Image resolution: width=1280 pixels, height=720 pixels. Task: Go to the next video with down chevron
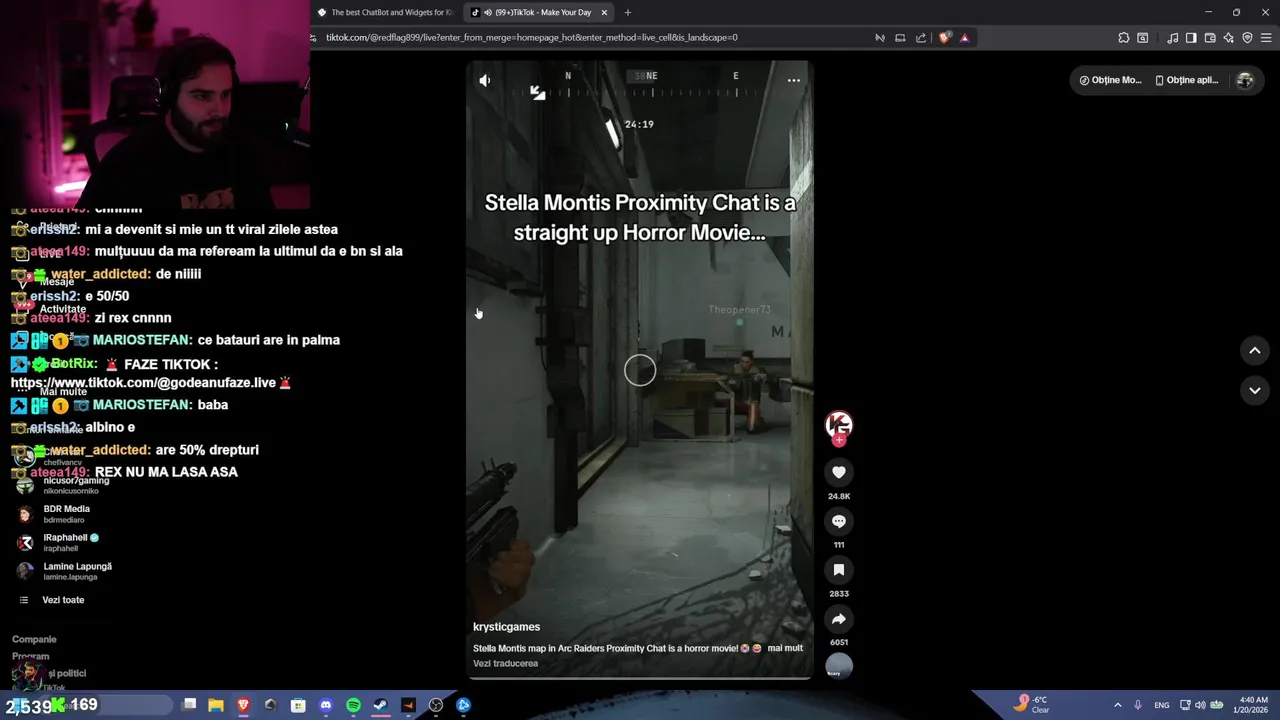point(1255,390)
